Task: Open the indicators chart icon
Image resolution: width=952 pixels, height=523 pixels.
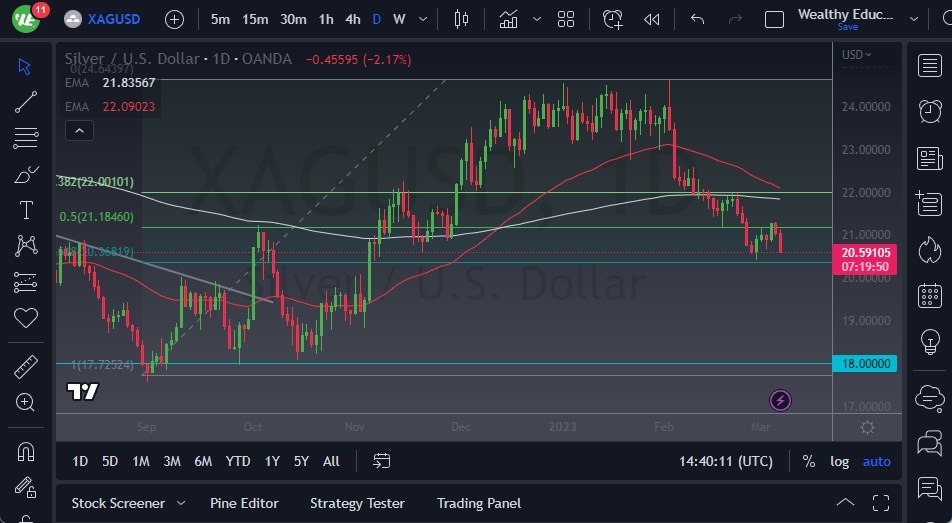Action: [x=509, y=19]
